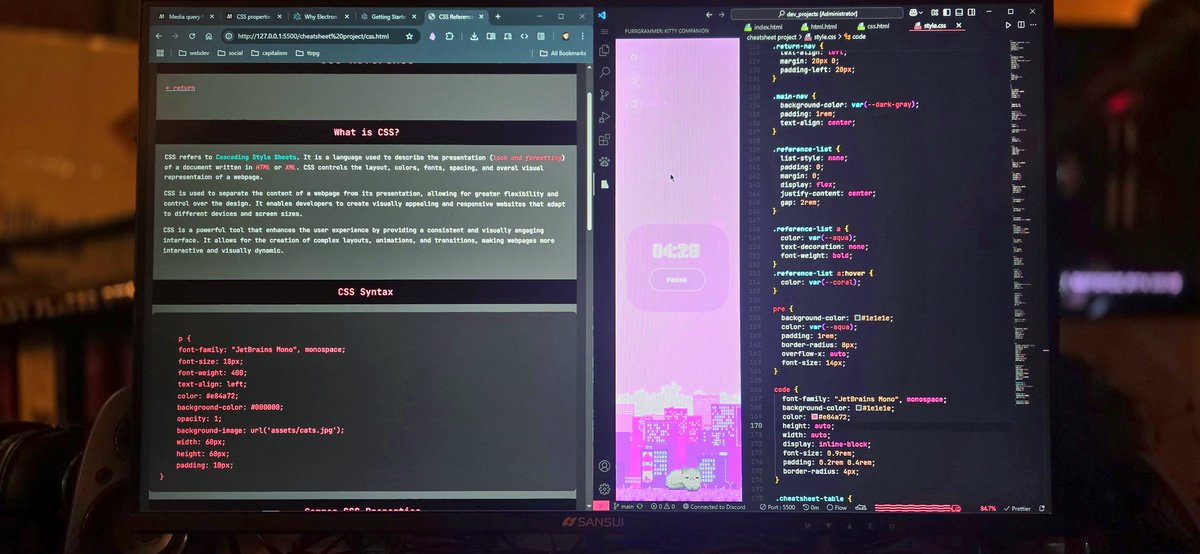Switch to the Media query browser tab
This screenshot has height=554, width=1200.
[187, 16]
